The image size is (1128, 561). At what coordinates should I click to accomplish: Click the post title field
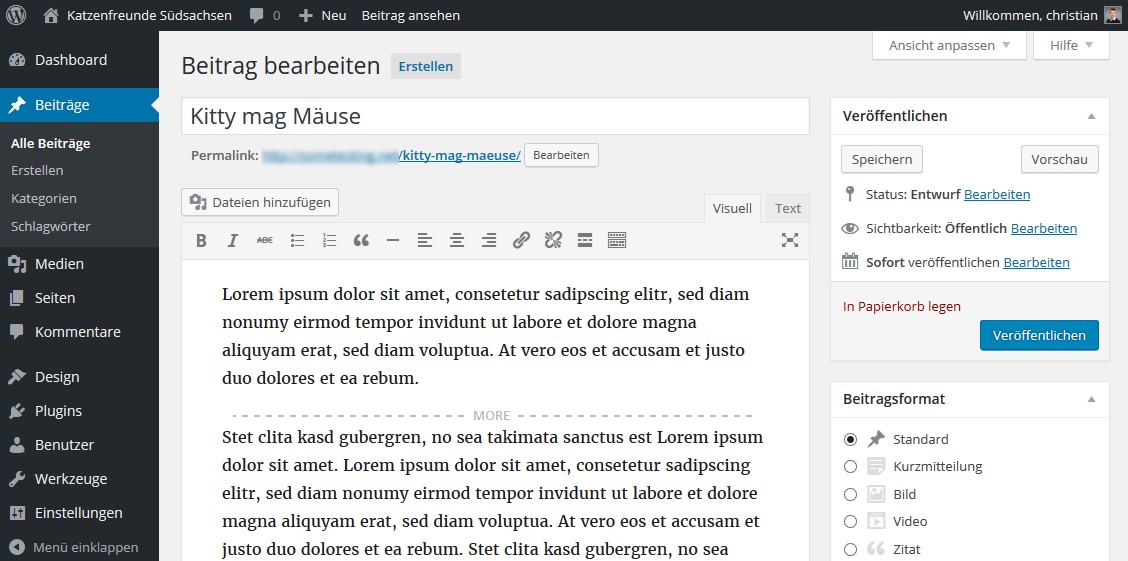(495, 116)
